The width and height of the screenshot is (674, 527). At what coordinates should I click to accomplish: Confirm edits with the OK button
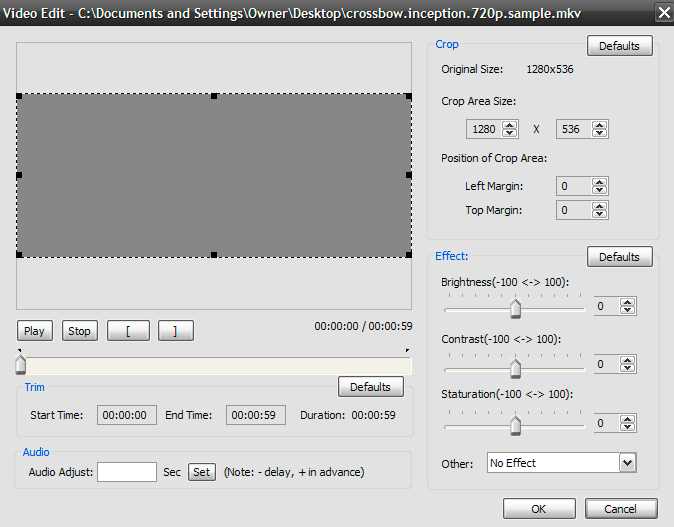[x=539, y=509]
